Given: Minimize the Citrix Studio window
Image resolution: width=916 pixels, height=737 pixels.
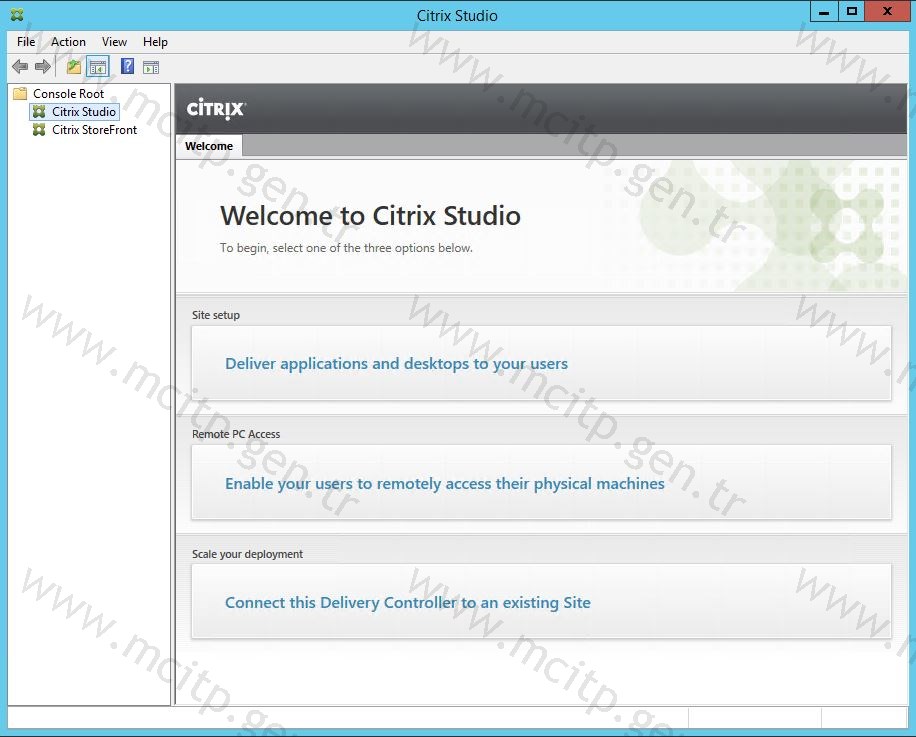Looking at the screenshot, I should (824, 12).
